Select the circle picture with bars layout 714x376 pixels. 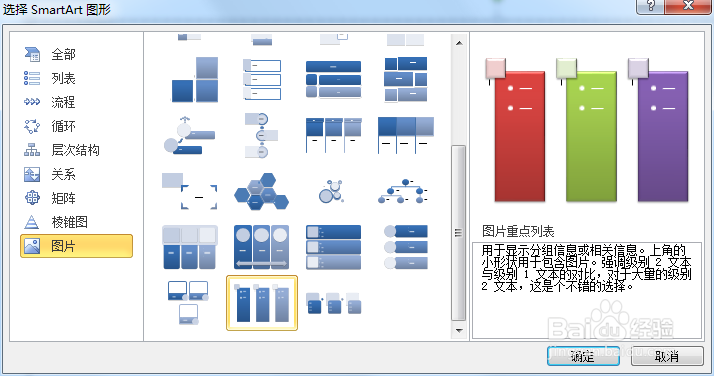point(406,247)
